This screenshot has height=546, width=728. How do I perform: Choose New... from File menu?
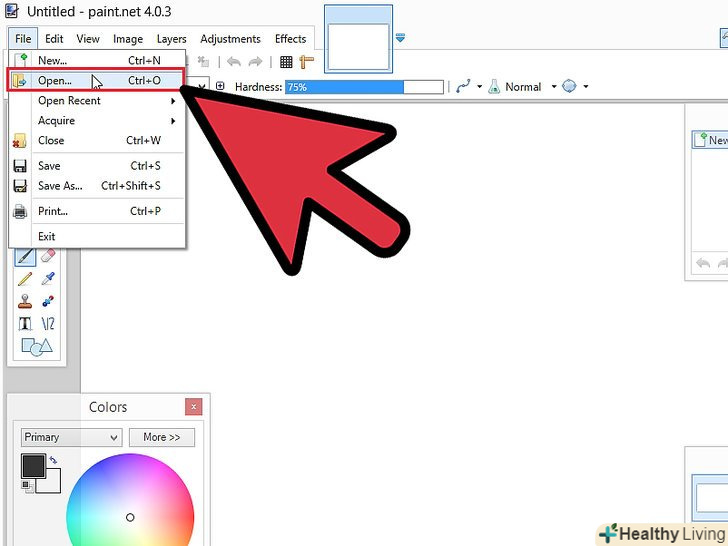click(97, 60)
